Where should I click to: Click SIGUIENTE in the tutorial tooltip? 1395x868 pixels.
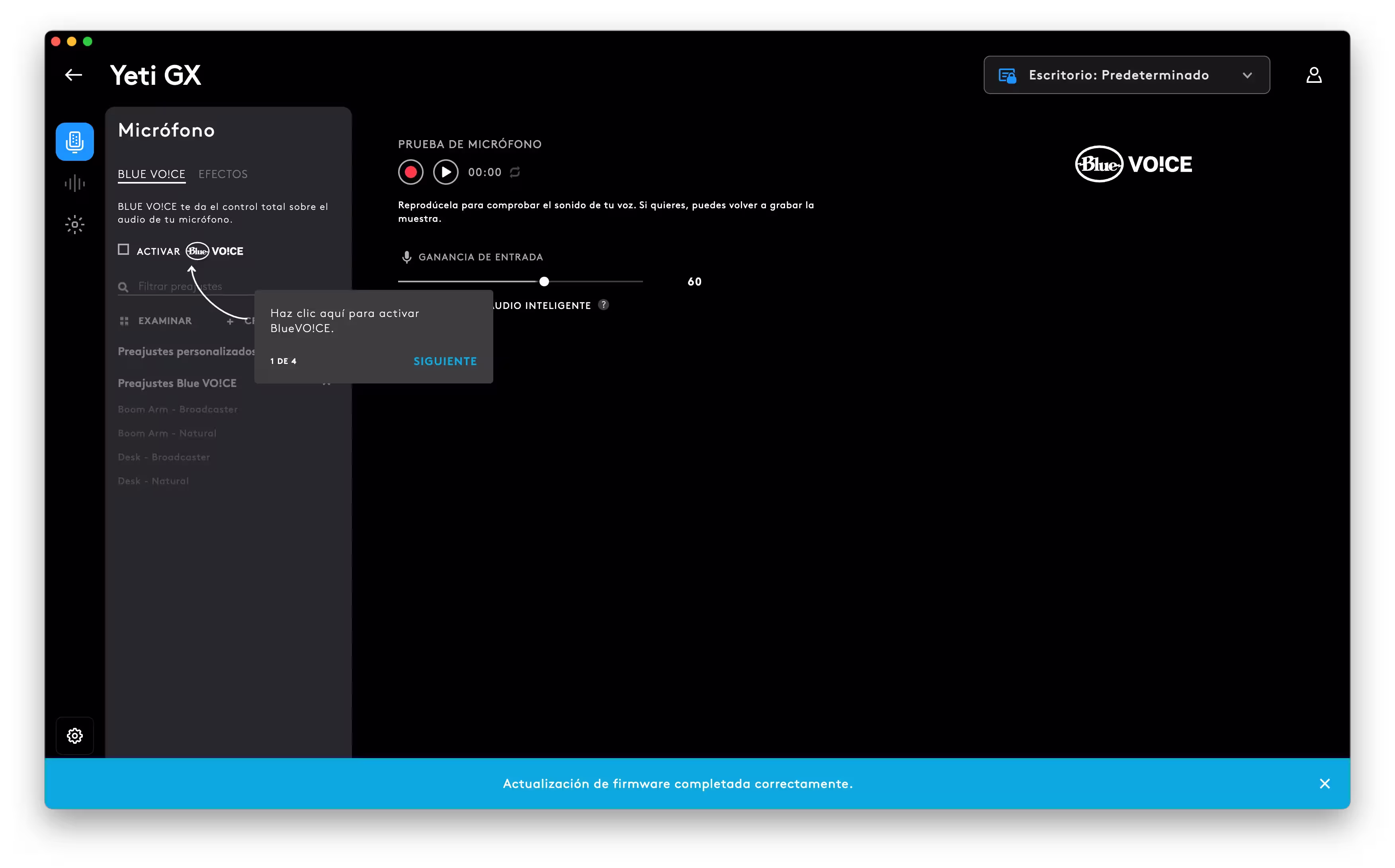(x=445, y=361)
